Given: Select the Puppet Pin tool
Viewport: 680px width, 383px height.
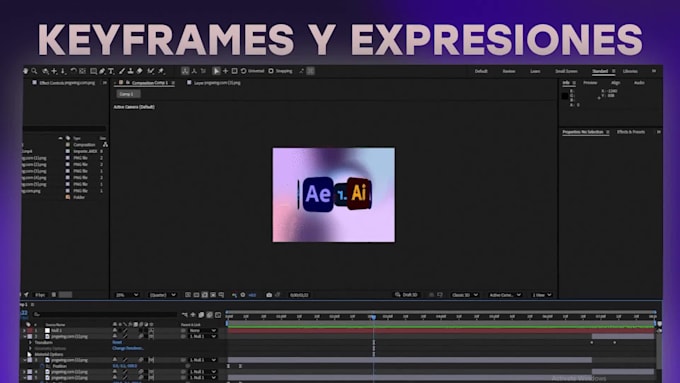Looking at the screenshot, I should click(161, 71).
